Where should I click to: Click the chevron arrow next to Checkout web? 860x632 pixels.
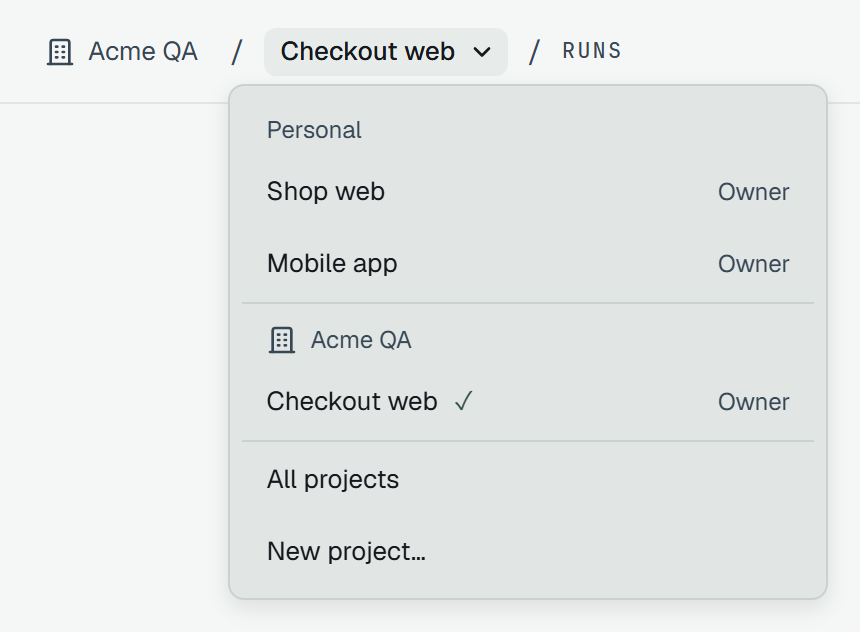[x=482, y=52]
